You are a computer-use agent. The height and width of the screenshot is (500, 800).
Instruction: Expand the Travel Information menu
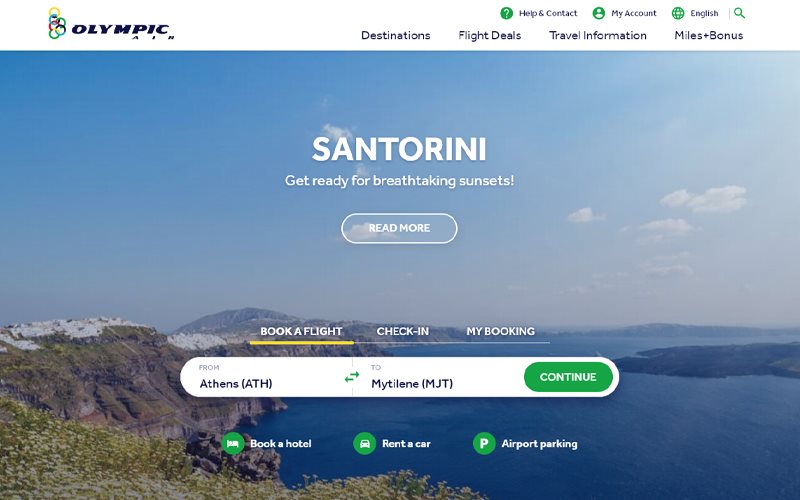[597, 35]
